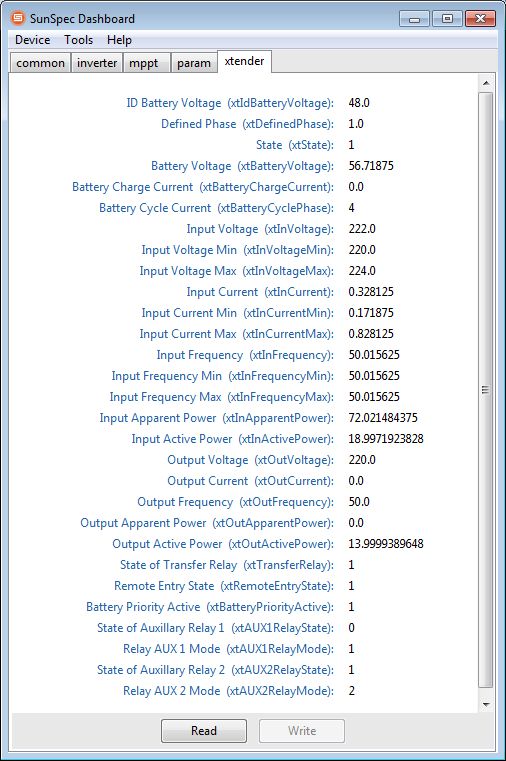
Task: Click the SunSpec Dashboard title bar icon
Action: coord(17,18)
